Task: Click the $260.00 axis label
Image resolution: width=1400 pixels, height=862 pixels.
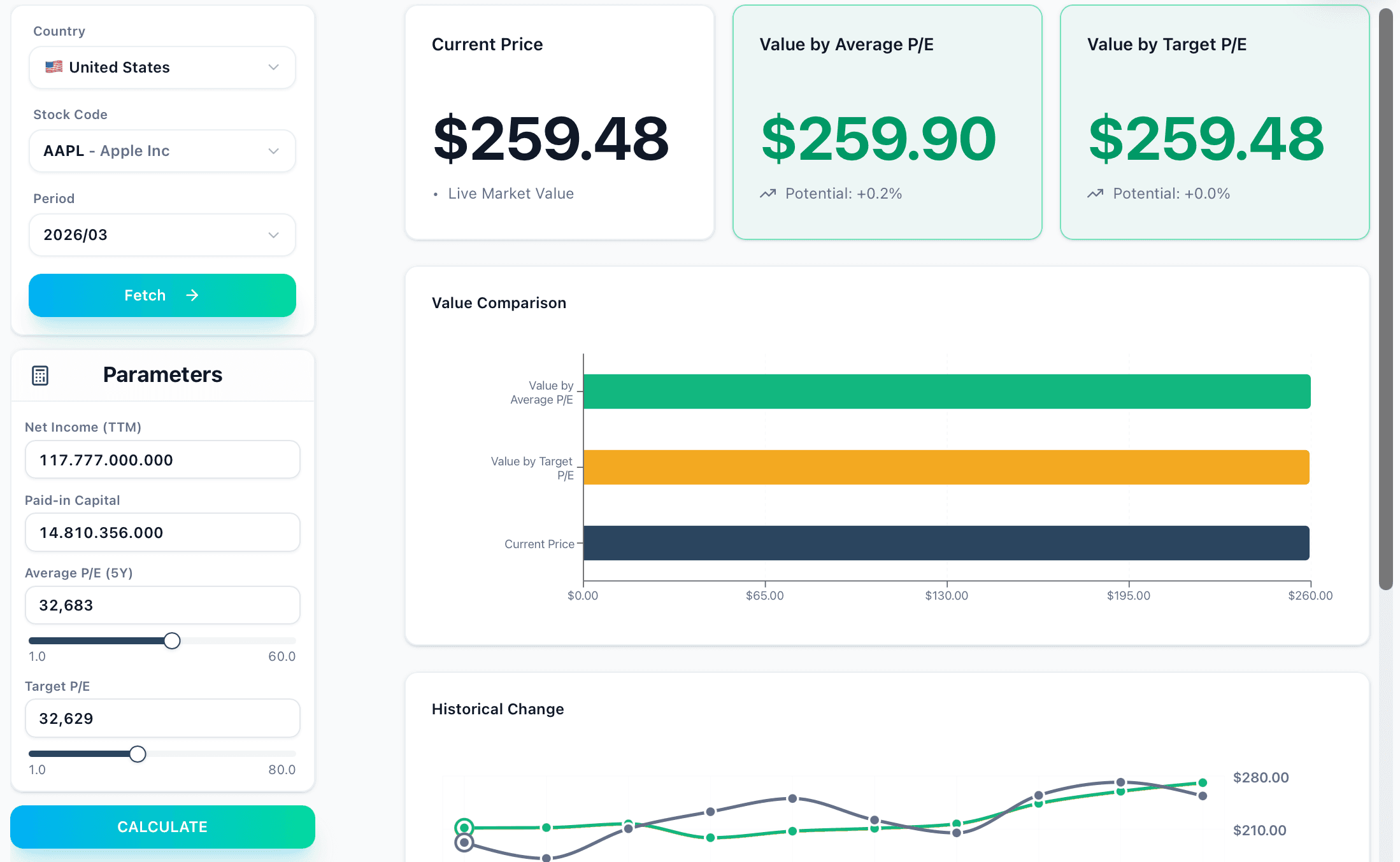Action: pyautogui.click(x=1310, y=596)
